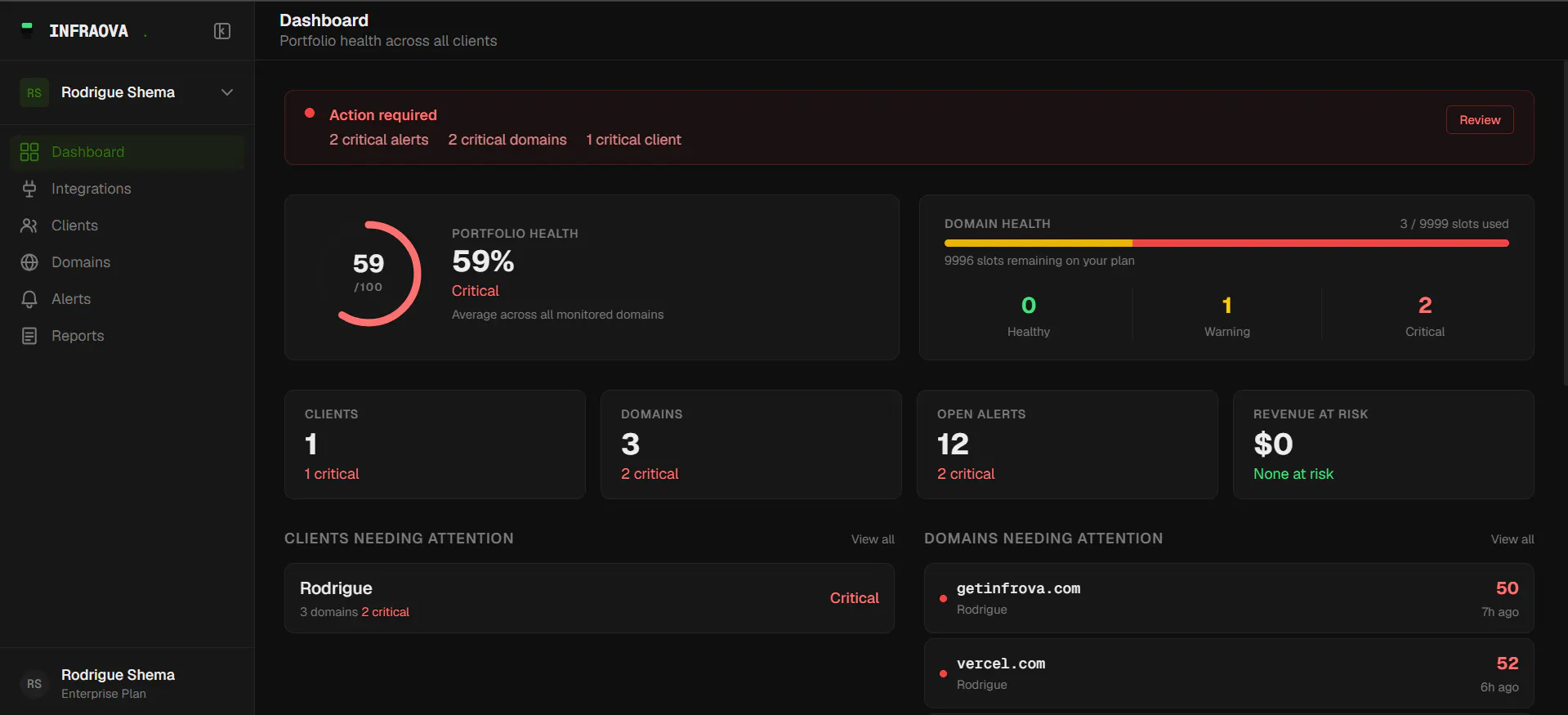Click the yellow segment of domain health bar
Screen dimensions: 1568x715
(1039, 244)
